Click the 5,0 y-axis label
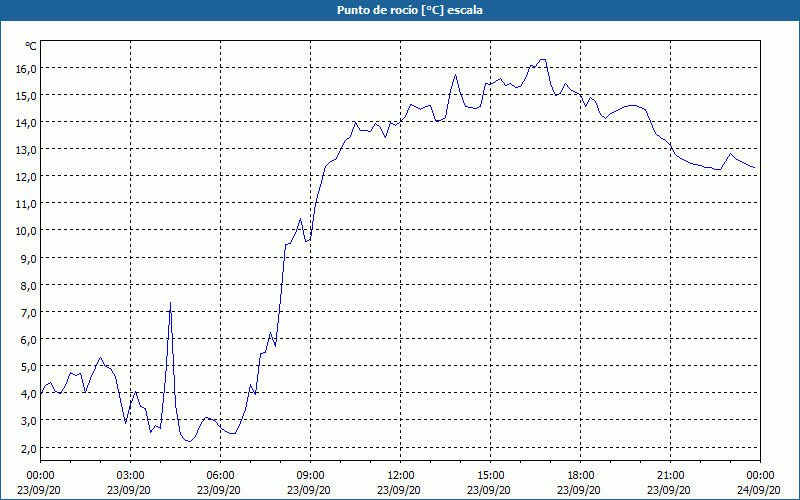Image resolution: width=800 pixels, height=500 pixels. coord(28,367)
